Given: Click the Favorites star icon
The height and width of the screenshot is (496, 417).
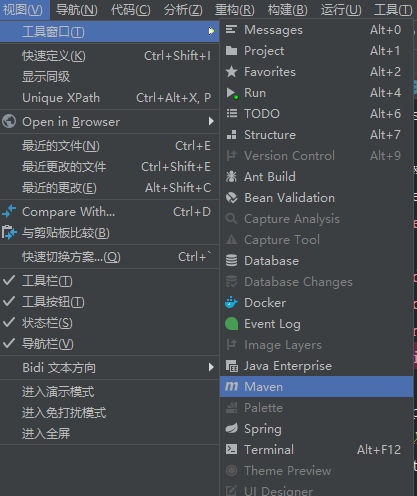Looking at the screenshot, I should click(x=231, y=72).
